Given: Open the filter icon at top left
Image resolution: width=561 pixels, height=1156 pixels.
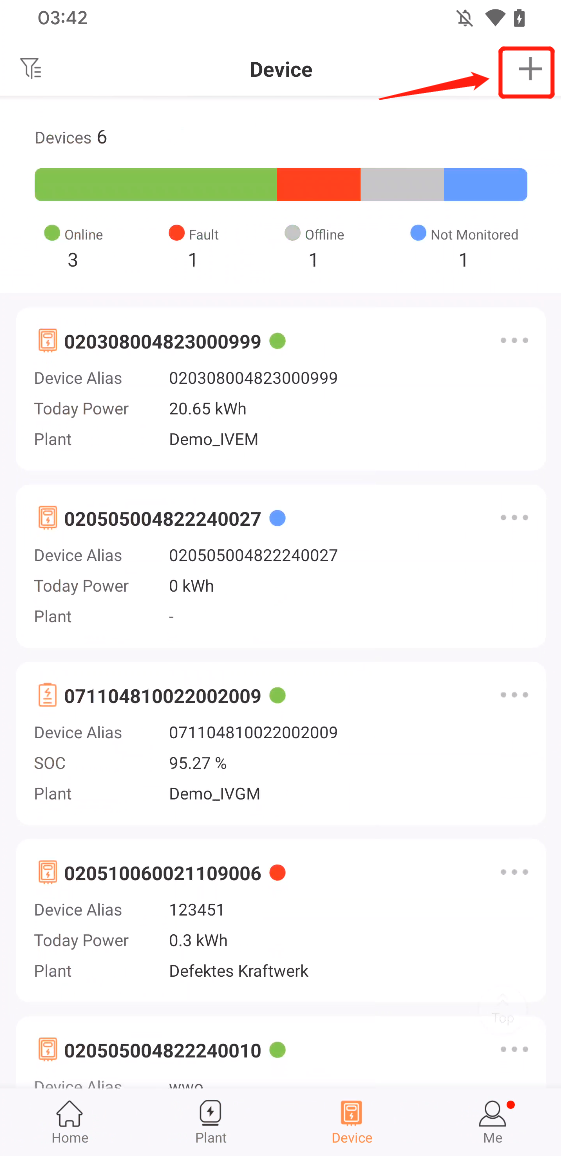Looking at the screenshot, I should (31, 69).
